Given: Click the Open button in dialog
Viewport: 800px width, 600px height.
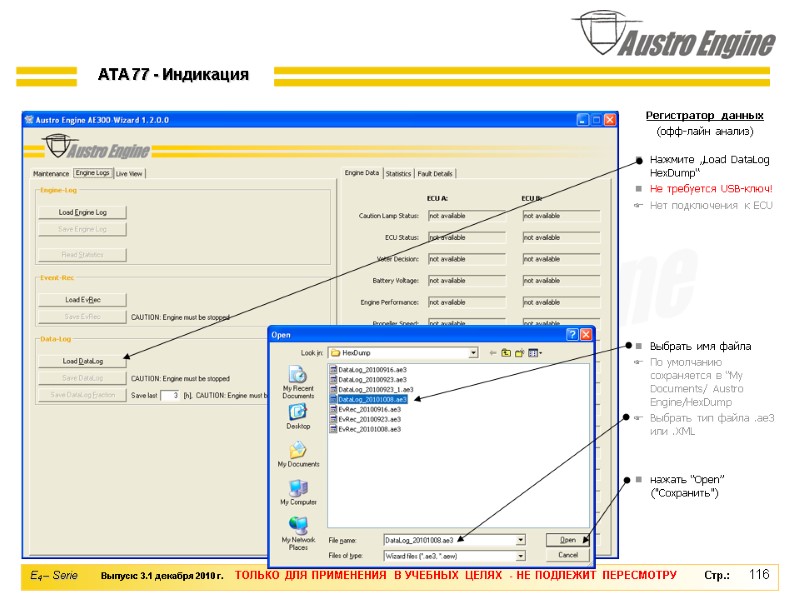Looking at the screenshot, I should pos(567,540).
